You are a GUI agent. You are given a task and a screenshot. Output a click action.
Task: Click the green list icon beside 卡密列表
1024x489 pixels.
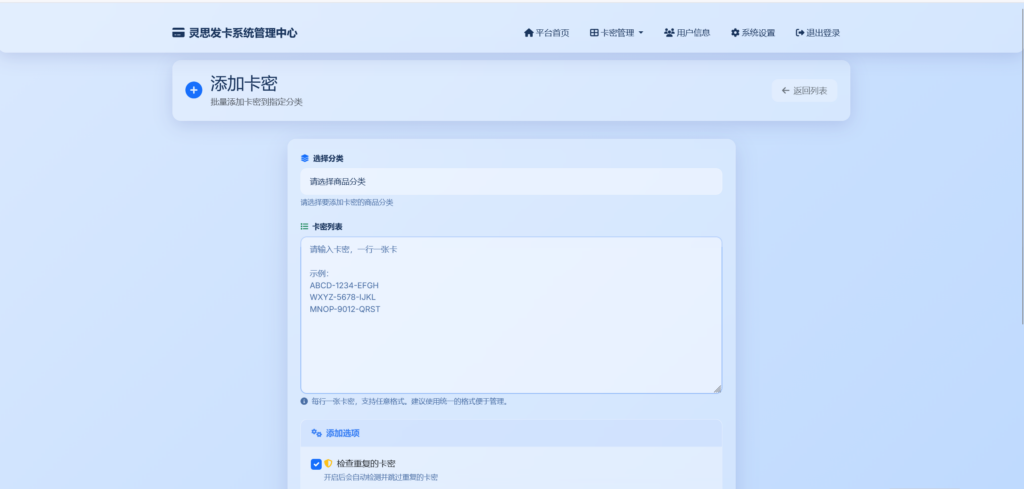coord(305,227)
